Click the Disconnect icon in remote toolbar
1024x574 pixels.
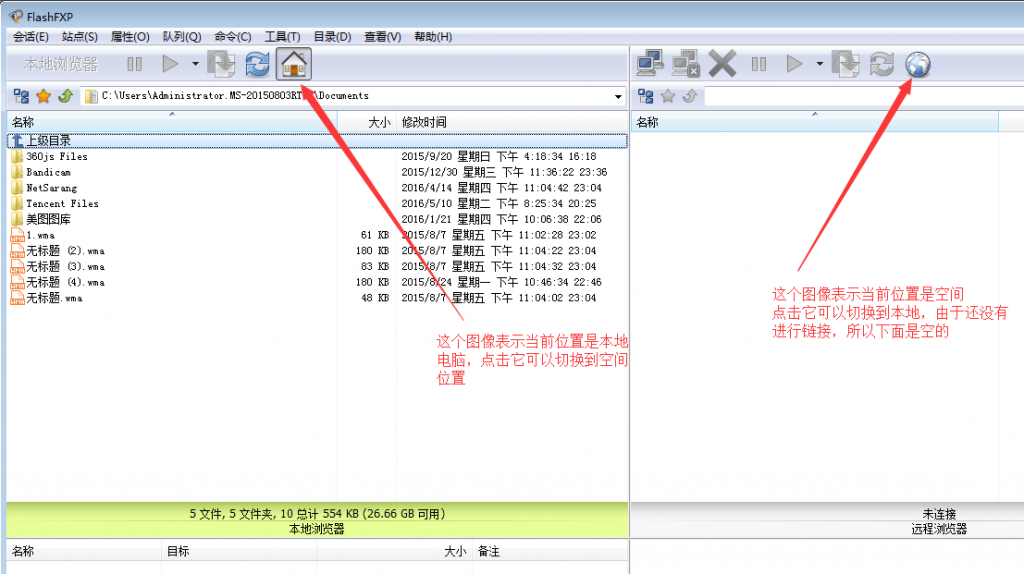[x=686, y=64]
